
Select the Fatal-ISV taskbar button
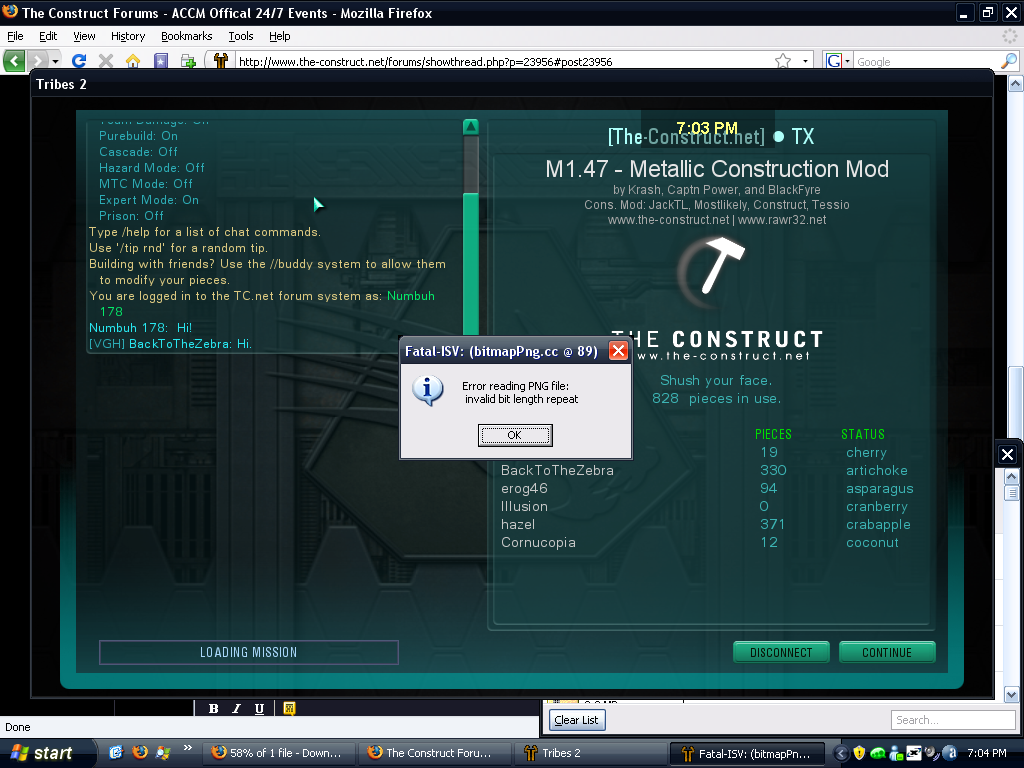point(746,753)
